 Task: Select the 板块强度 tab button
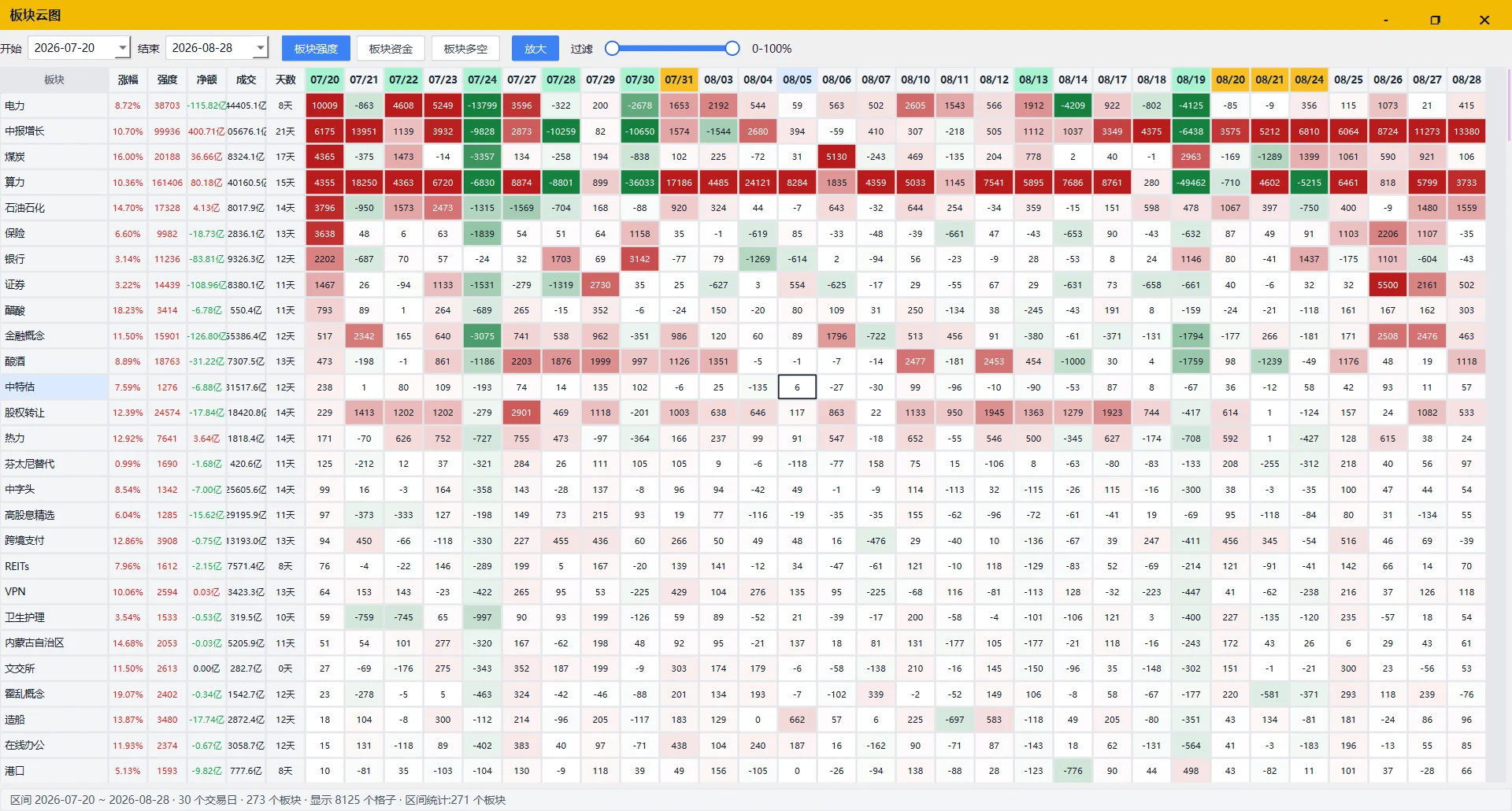[x=316, y=49]
